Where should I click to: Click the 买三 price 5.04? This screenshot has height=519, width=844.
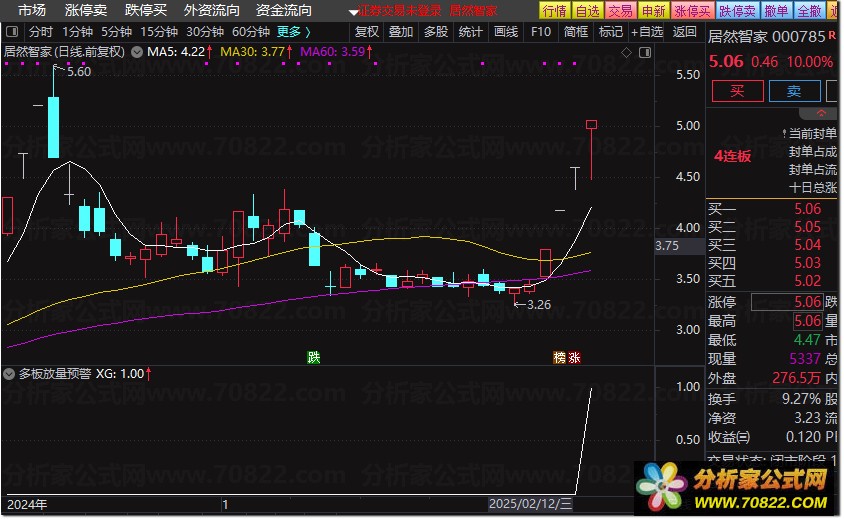tap(807, 245)
